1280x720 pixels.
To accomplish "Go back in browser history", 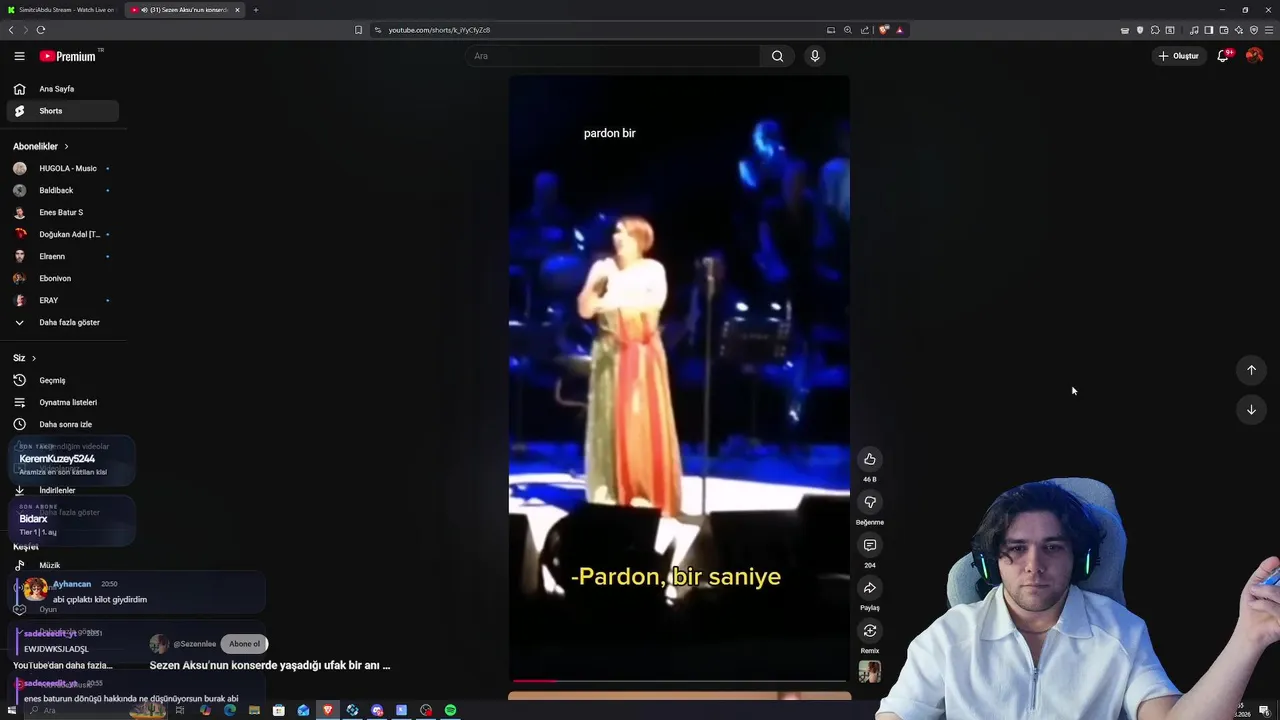I will [x=11, y=30].
